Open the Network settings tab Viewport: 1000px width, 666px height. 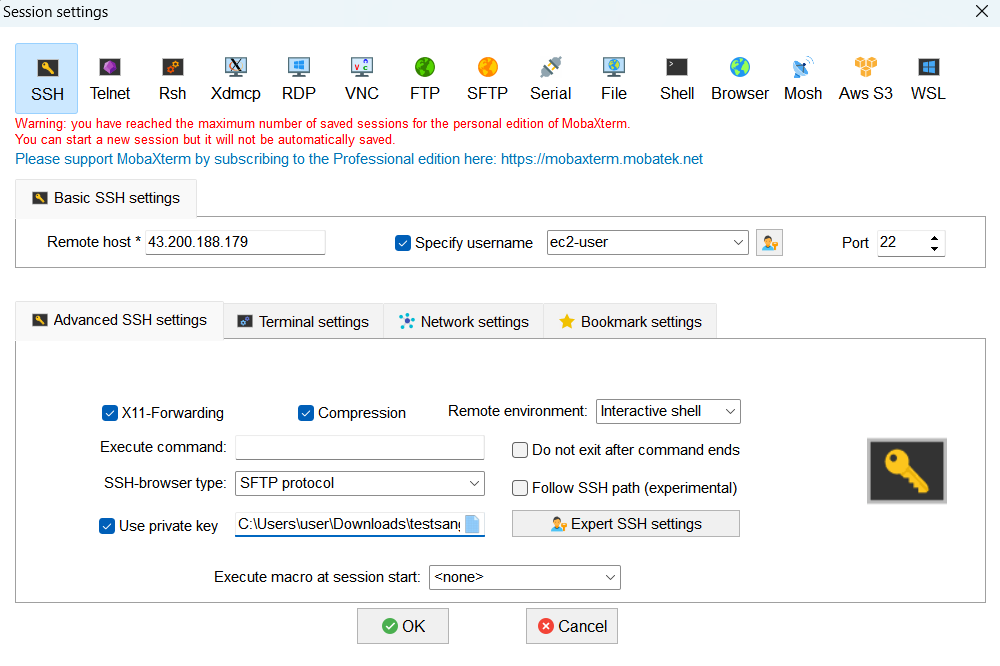(463, 322)
